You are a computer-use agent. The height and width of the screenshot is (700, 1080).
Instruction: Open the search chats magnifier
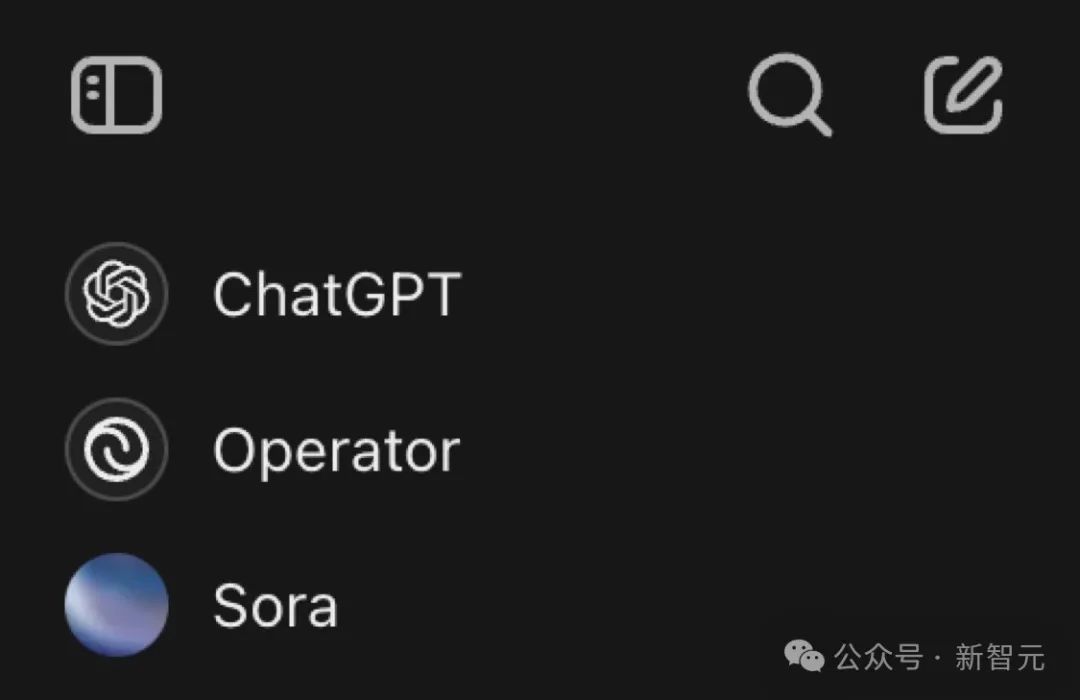pos(789,95)
